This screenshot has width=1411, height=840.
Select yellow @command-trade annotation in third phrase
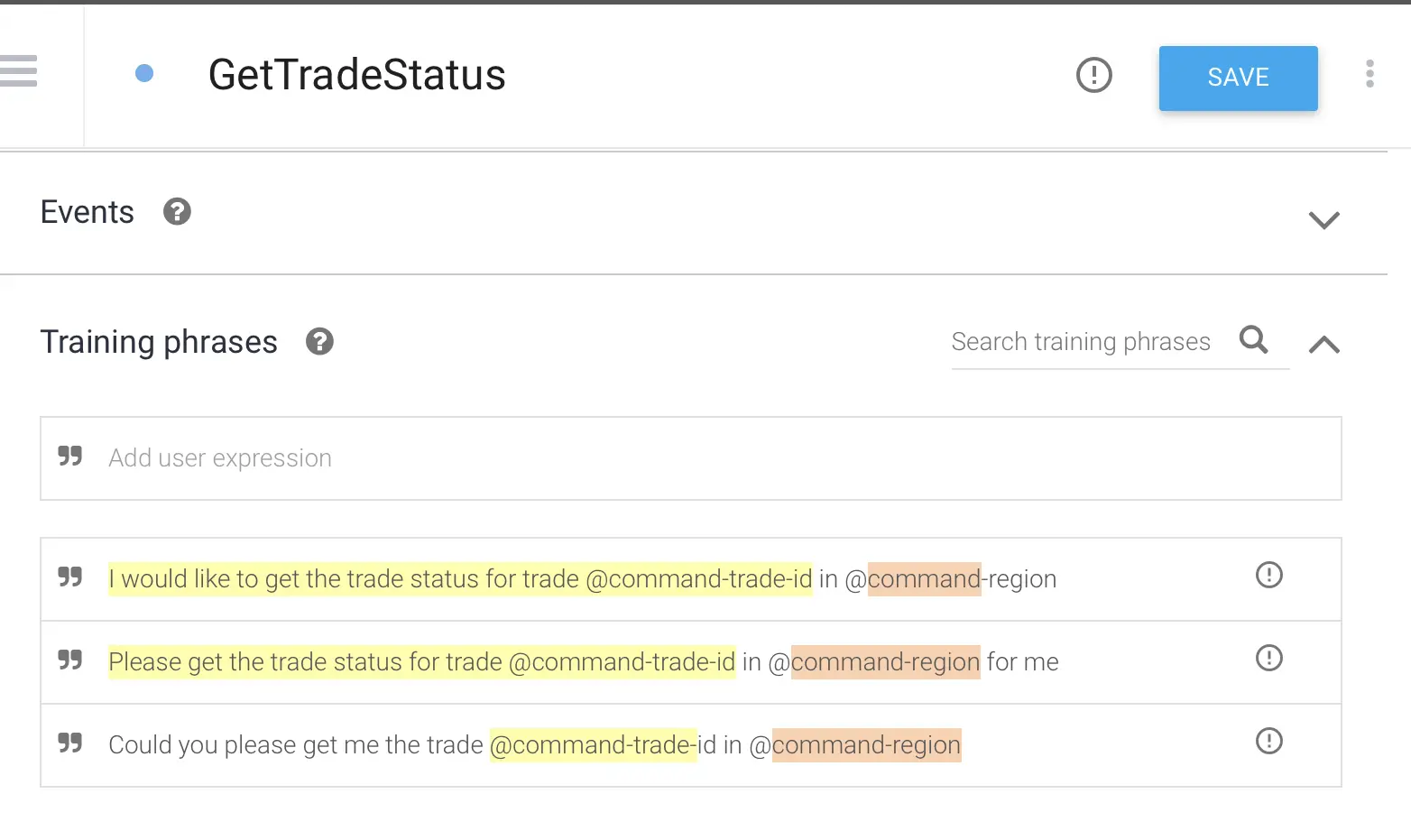click(593, 745)
